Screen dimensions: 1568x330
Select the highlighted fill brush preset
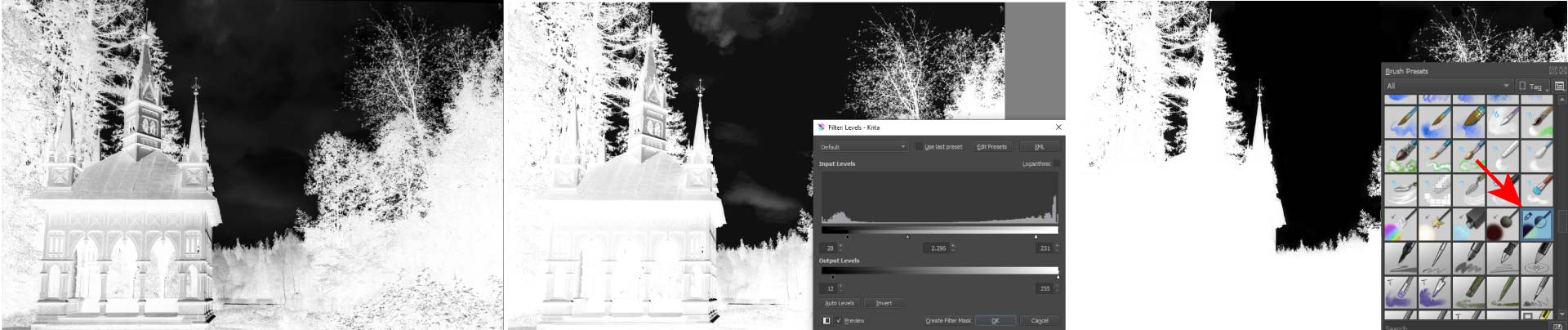point(1536,225)
